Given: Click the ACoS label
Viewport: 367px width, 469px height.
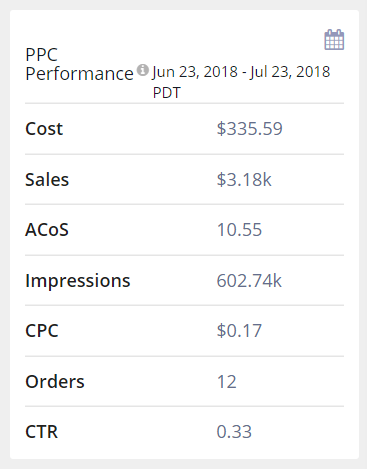Looking at the screenshot, I should coord(47,230).
